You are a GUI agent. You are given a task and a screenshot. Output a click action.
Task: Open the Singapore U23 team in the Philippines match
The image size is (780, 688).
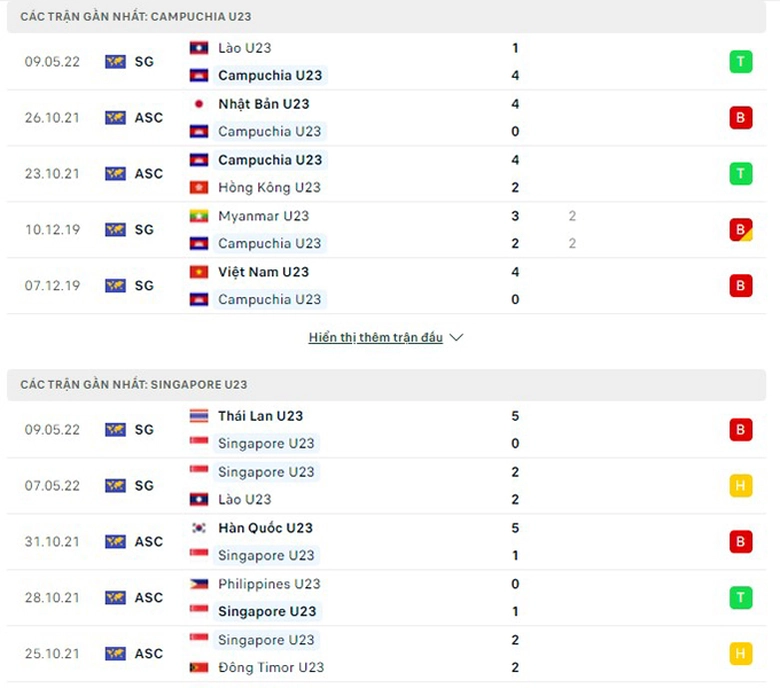point(267,611)
